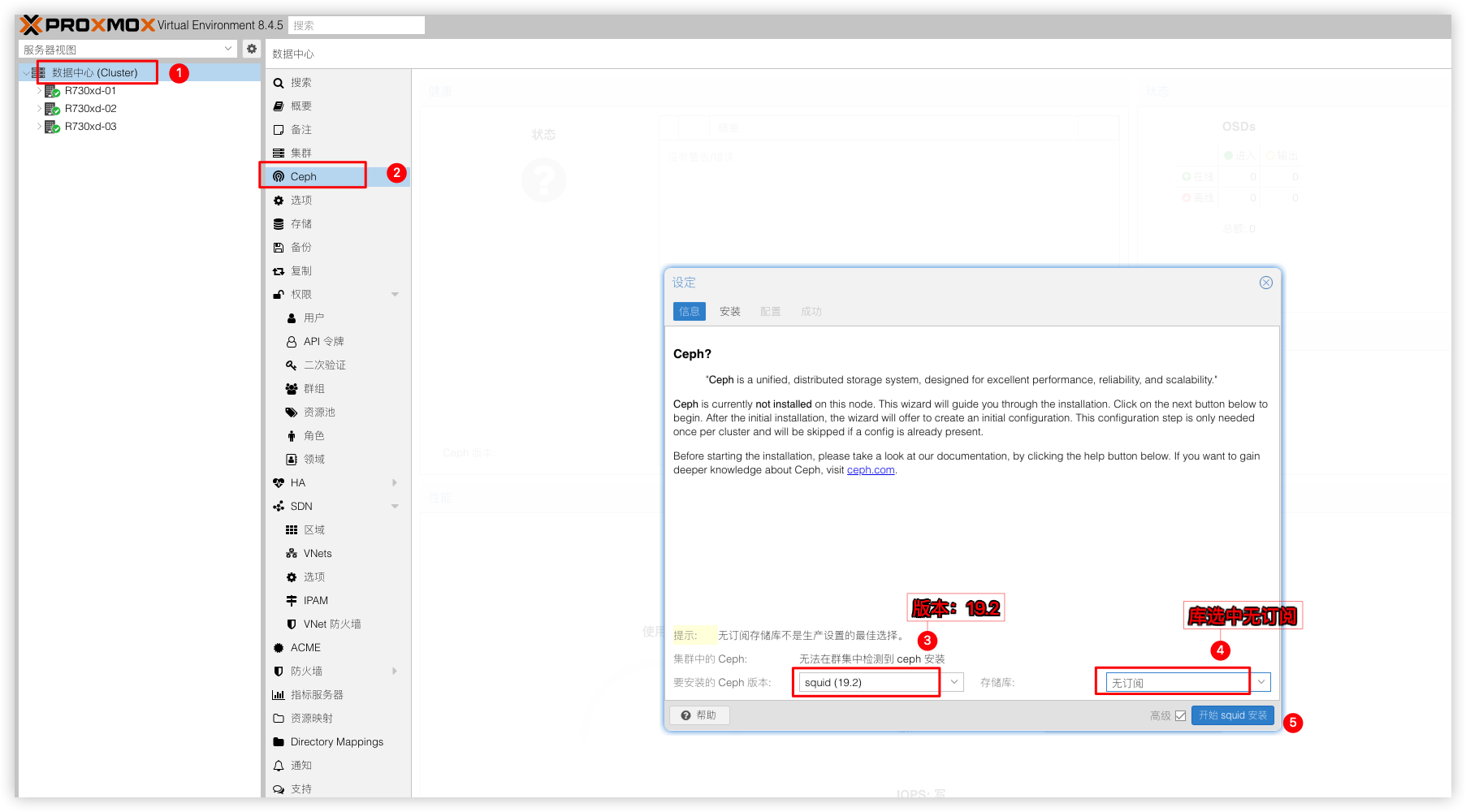Viewport: 1466px width, 812px height.
Task: Click the 区域 zones grid icon
Action: pyautogui.click(x=292, y=530)
